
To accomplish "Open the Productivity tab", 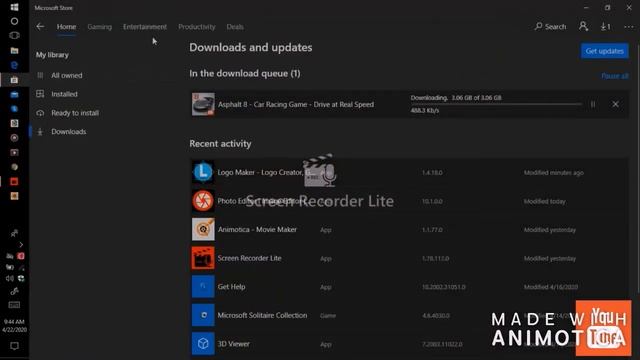I will [x=196, y=27].
